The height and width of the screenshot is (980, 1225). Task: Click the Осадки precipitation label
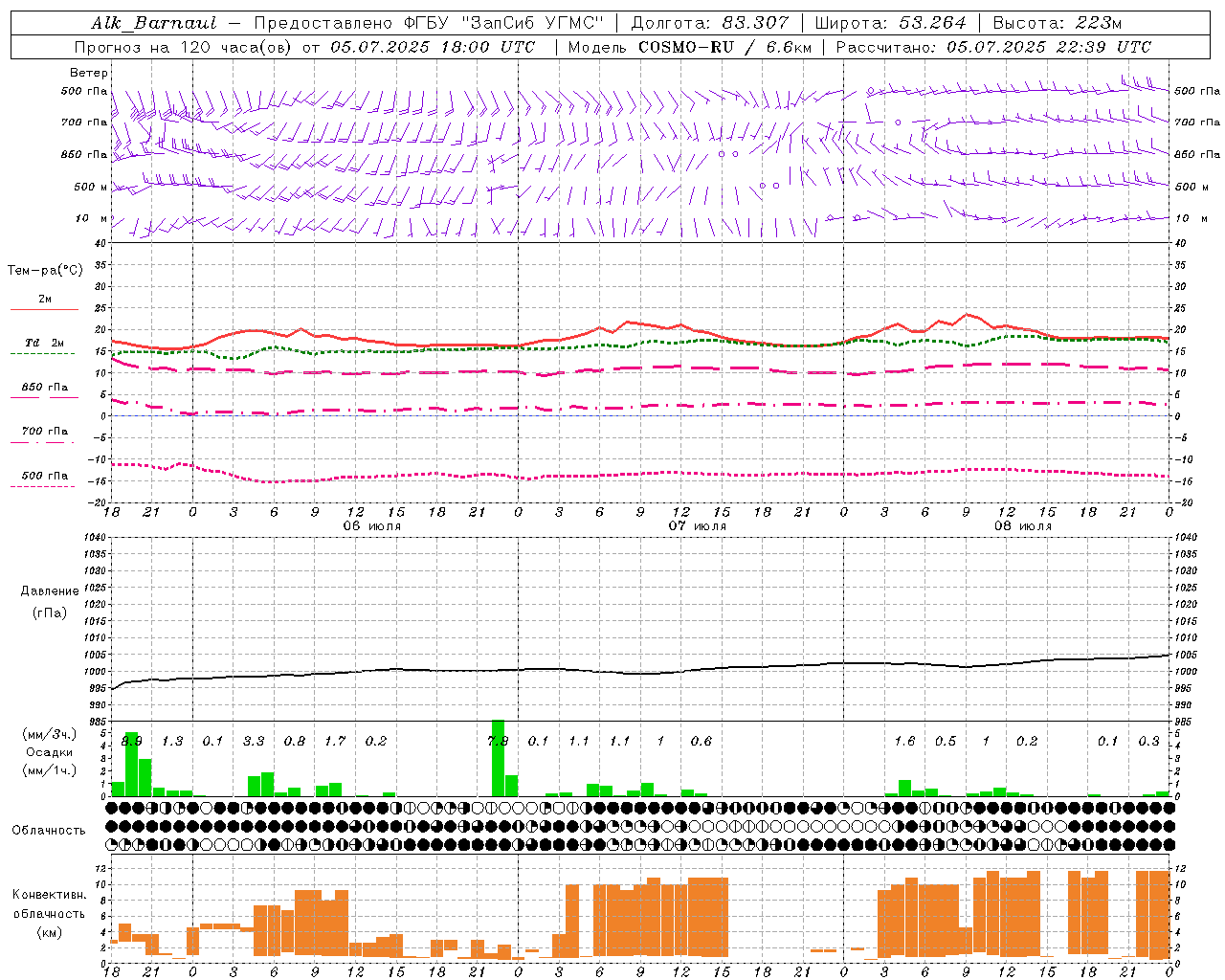(49, 752)
